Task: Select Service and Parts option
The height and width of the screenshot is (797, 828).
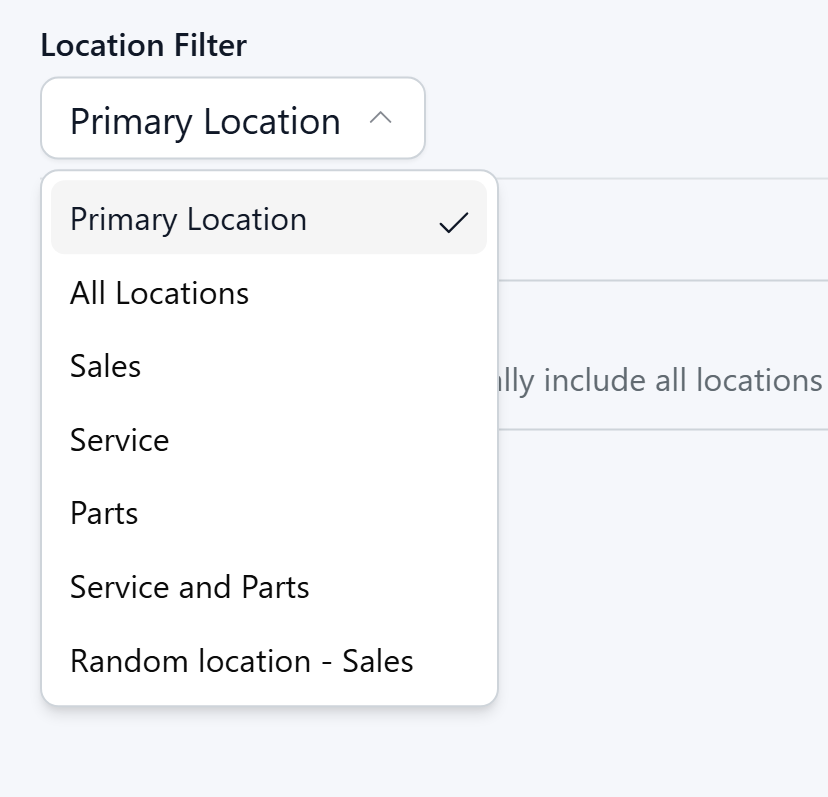Action: [189, 587]
